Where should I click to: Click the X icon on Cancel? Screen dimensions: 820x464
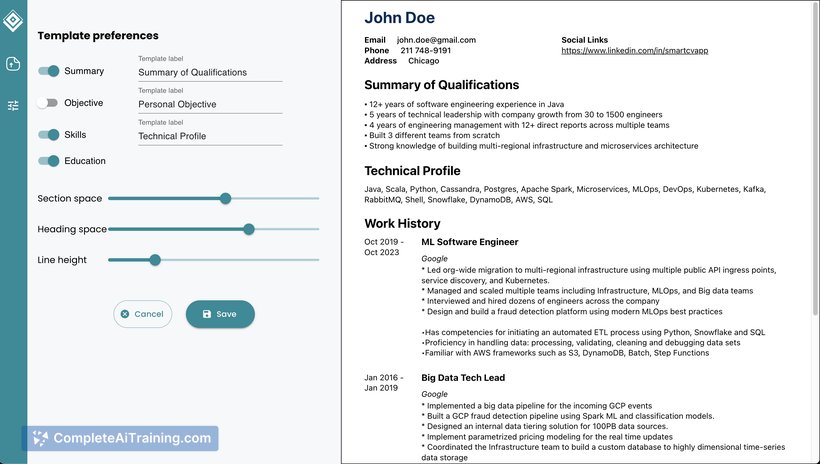click(124, 314)
